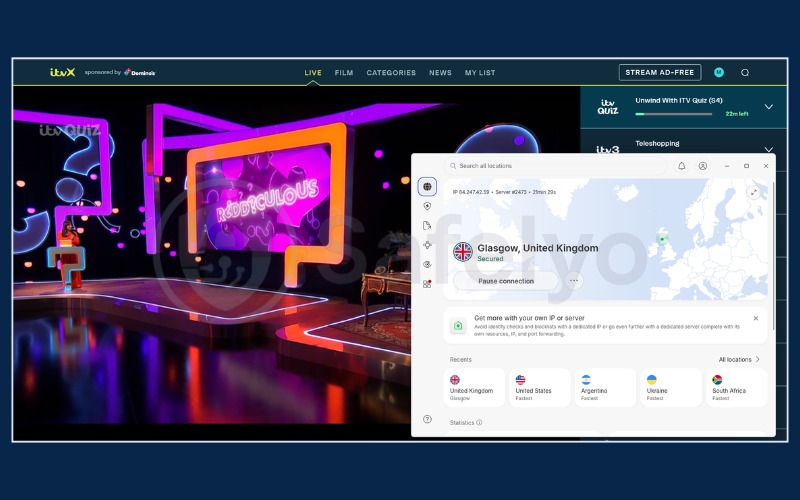Open VPN notifications bell
Viewport: 800px width, 500px height.
681,166
